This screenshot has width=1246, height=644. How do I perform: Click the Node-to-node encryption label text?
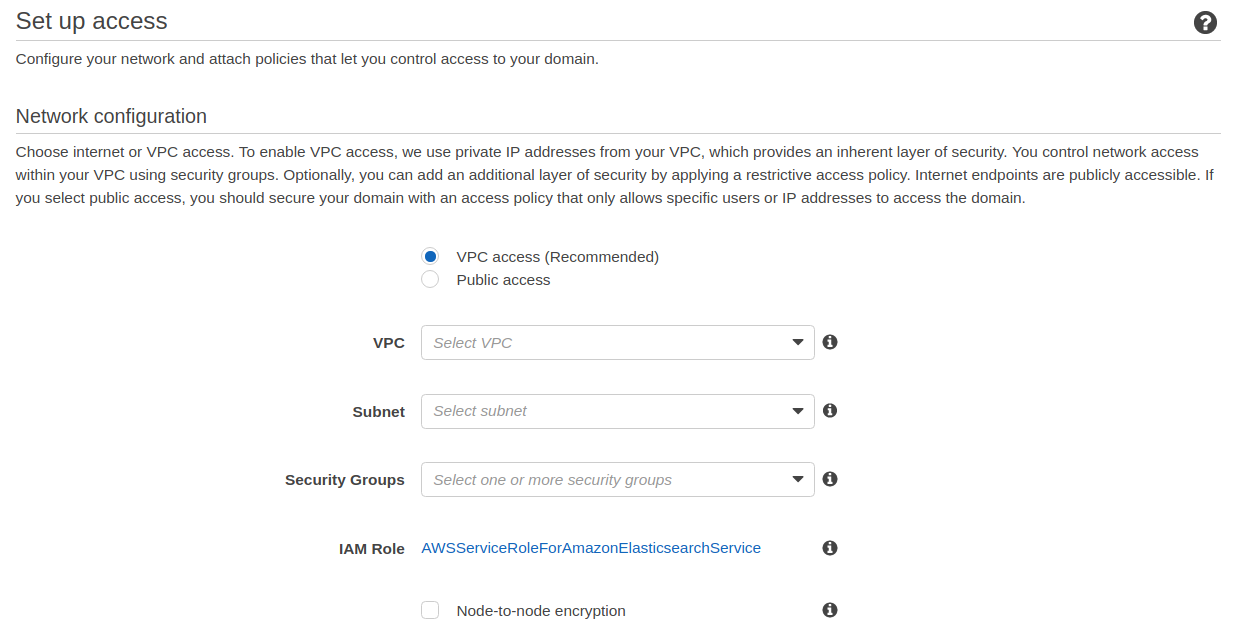541,611
